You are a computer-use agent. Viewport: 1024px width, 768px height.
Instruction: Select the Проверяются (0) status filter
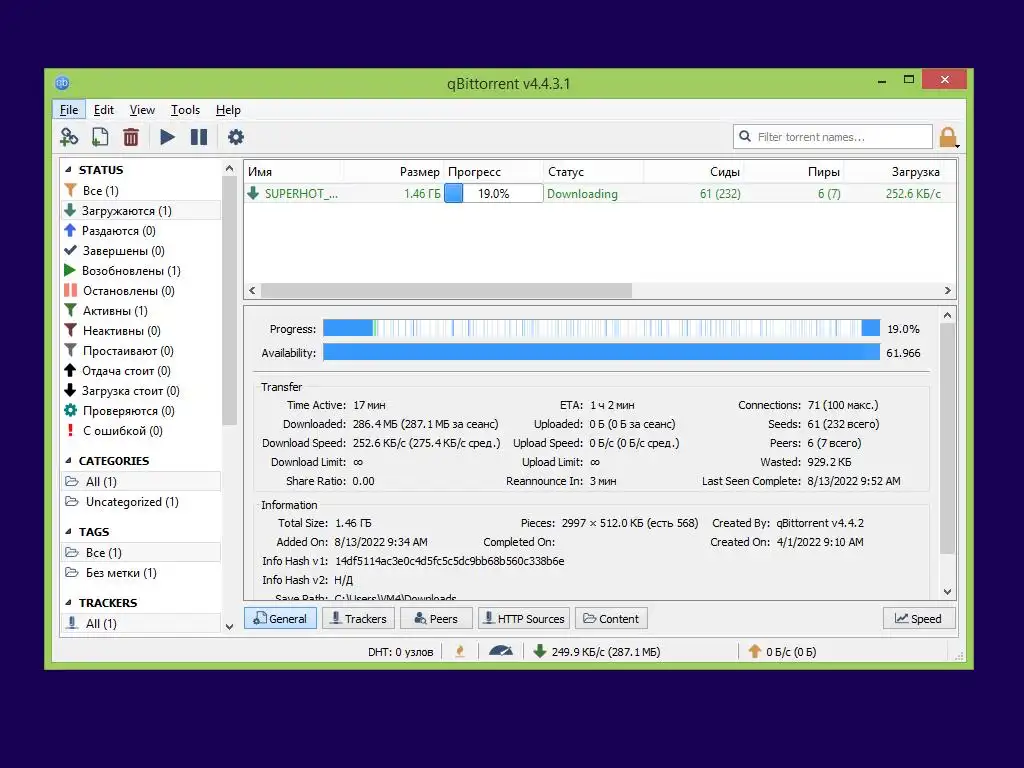coord(140,411)
